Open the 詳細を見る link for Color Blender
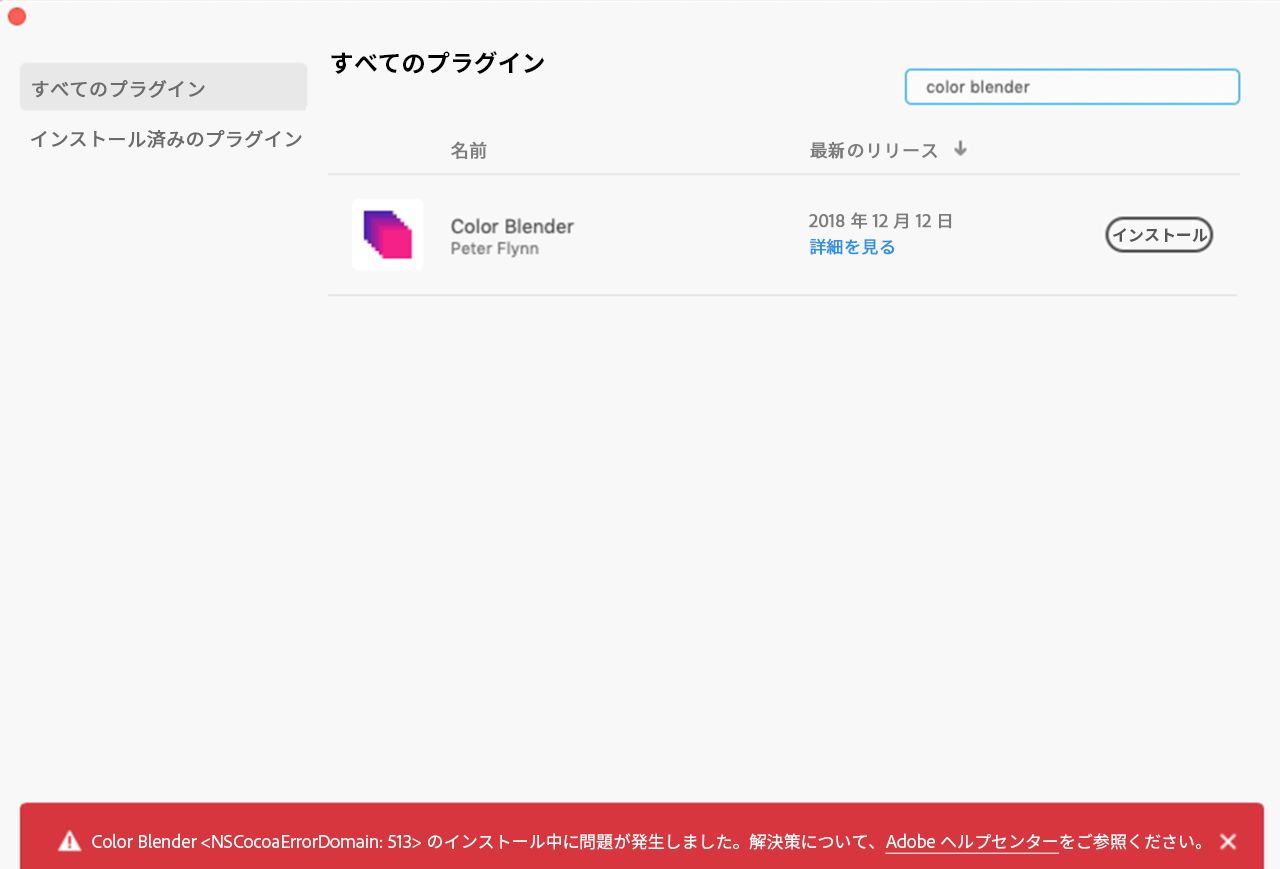Viewport: 1280px width, 869px height. coord(852,246)
